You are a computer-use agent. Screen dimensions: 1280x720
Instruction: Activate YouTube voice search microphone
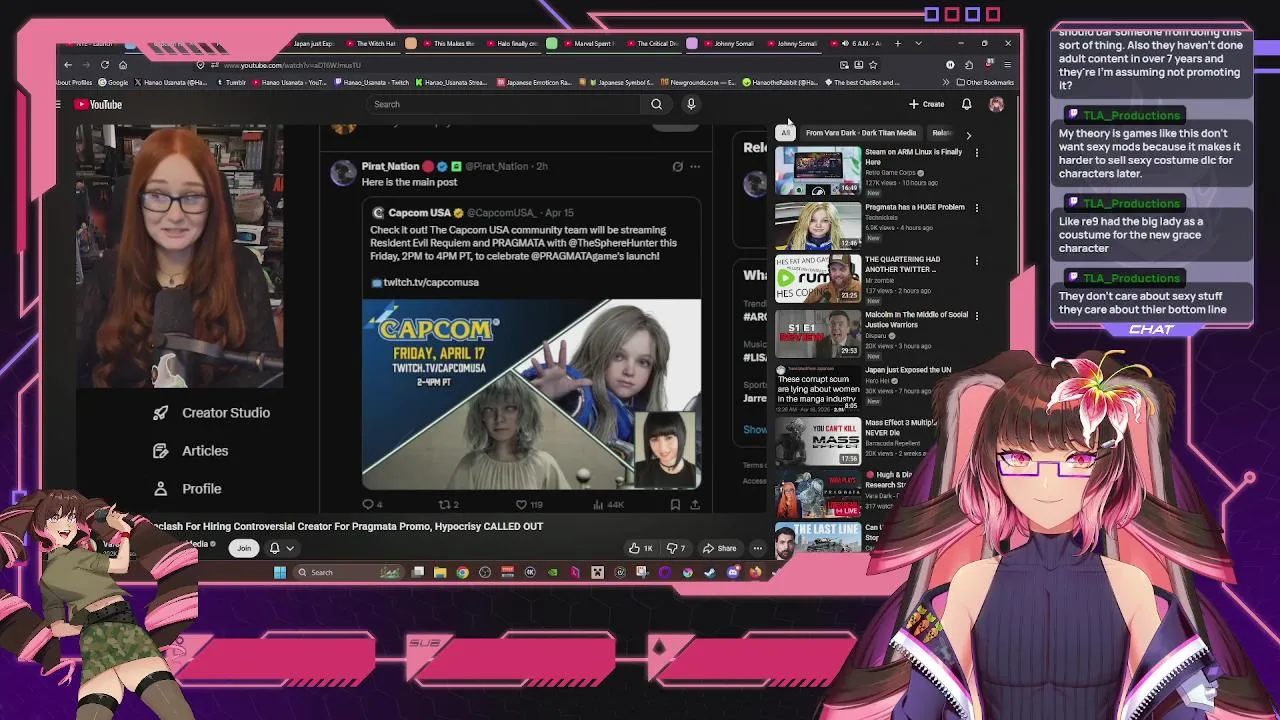pos(690,104)
